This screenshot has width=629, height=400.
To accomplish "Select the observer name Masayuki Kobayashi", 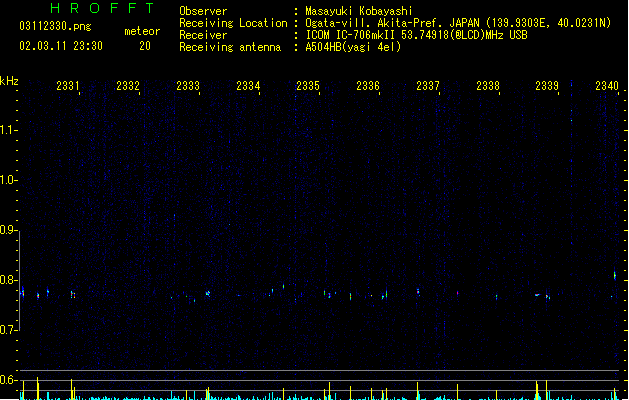I will [x=359, y=11].
